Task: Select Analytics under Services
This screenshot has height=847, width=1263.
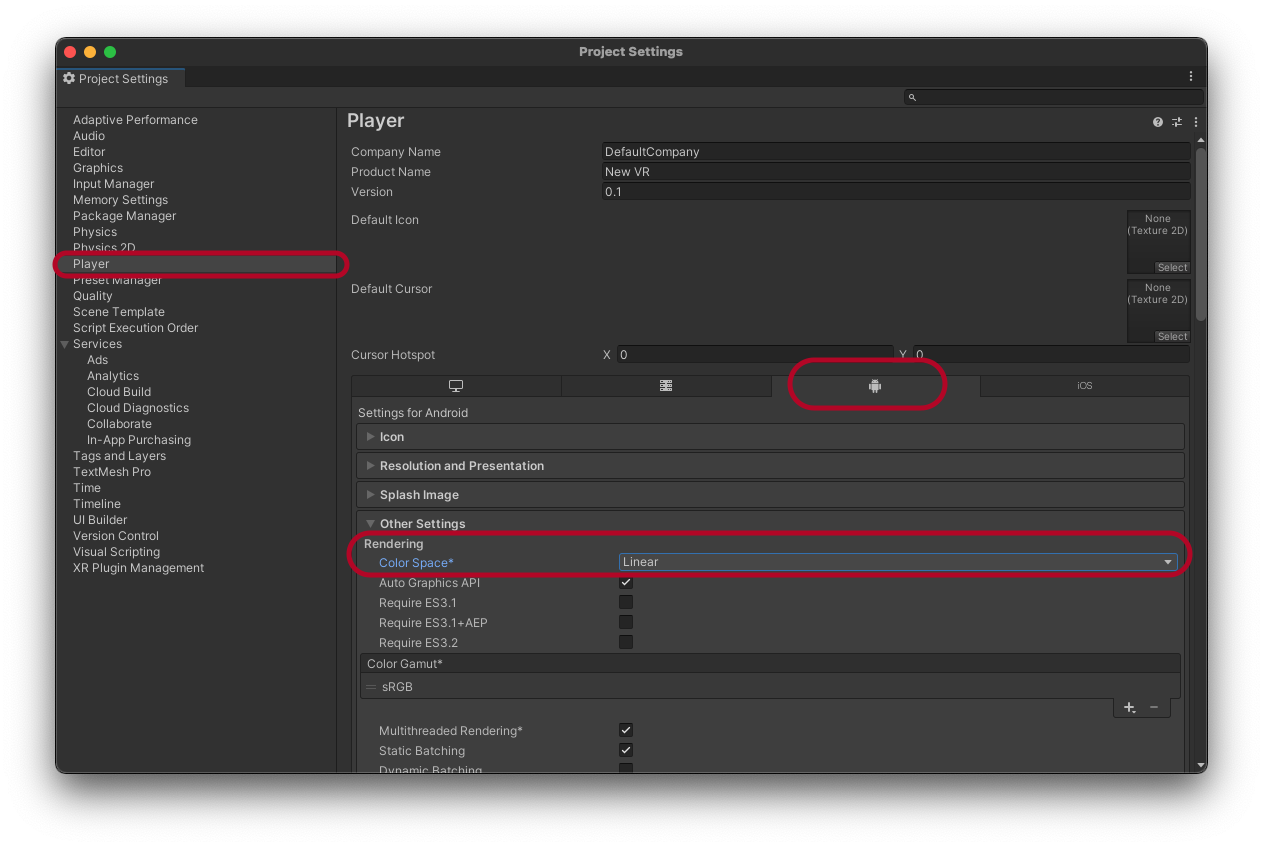Action: (x=113, y=376)
